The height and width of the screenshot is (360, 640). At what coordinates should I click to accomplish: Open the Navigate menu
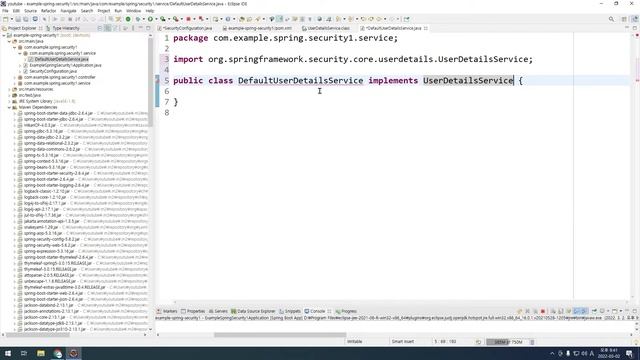tap(68, 11)
